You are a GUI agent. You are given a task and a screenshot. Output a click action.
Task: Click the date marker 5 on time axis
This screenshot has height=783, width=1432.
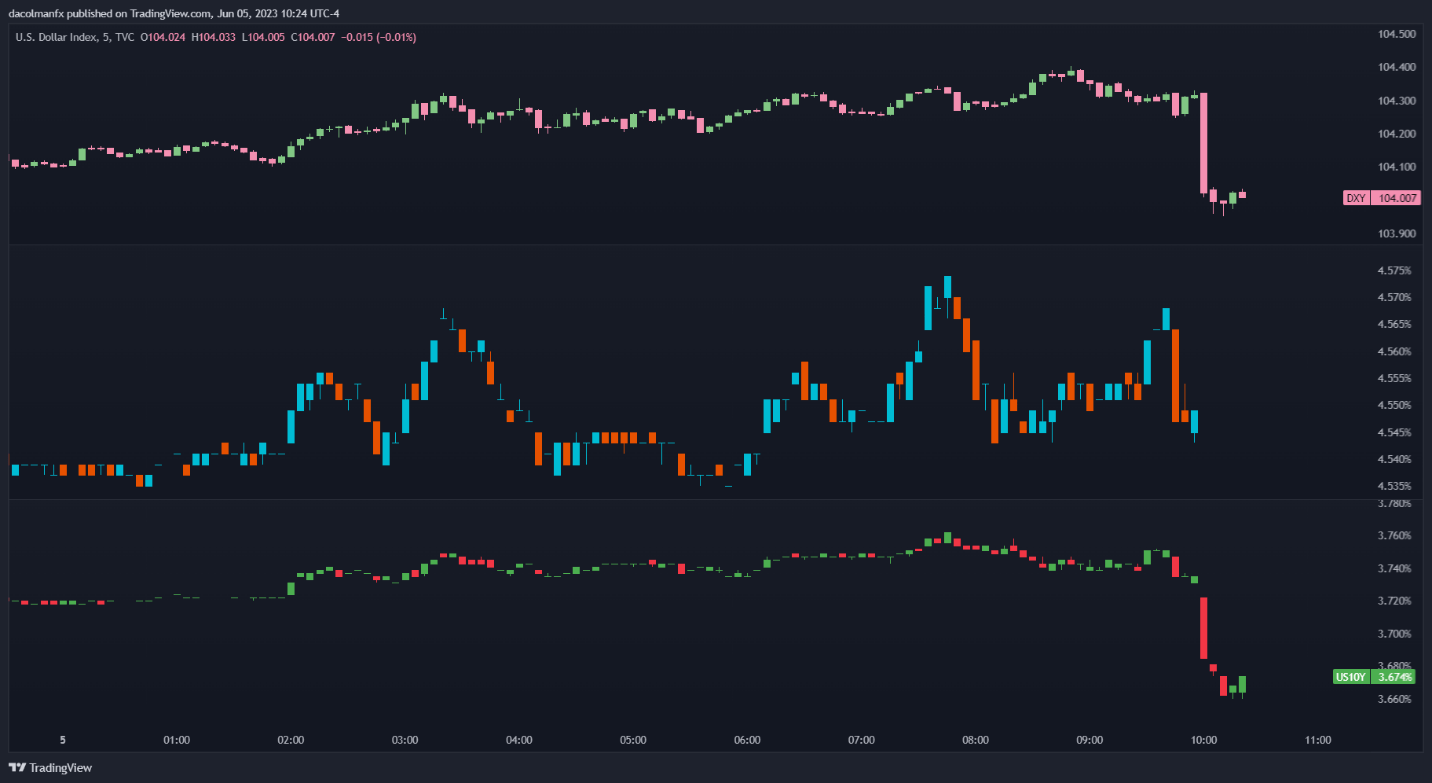coord(62,741)
